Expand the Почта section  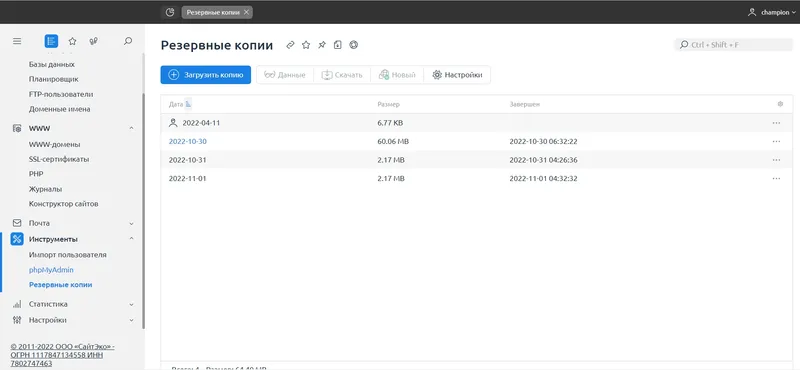coord(131,224)
